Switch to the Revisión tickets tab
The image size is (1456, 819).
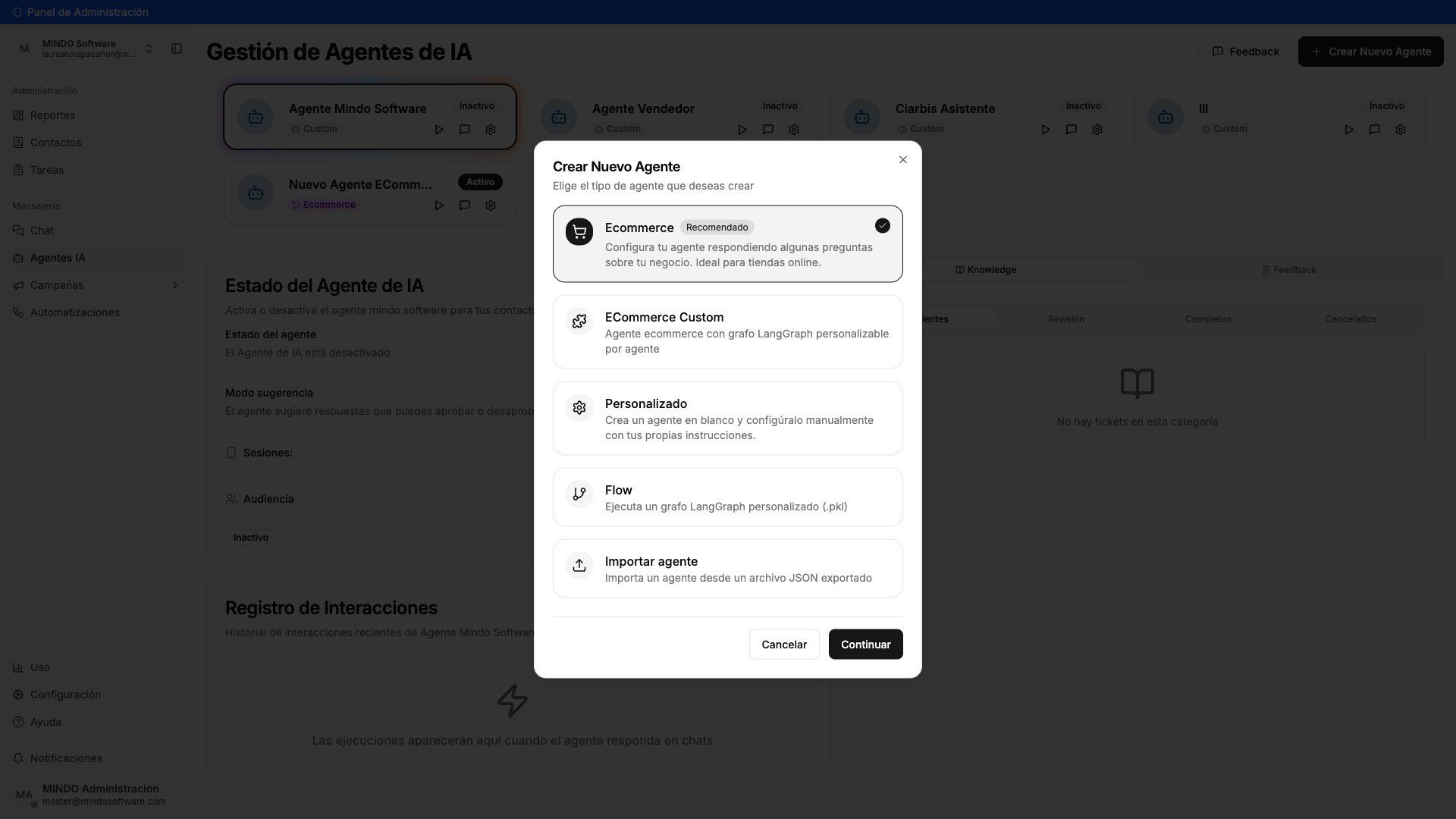(1066, 319)
